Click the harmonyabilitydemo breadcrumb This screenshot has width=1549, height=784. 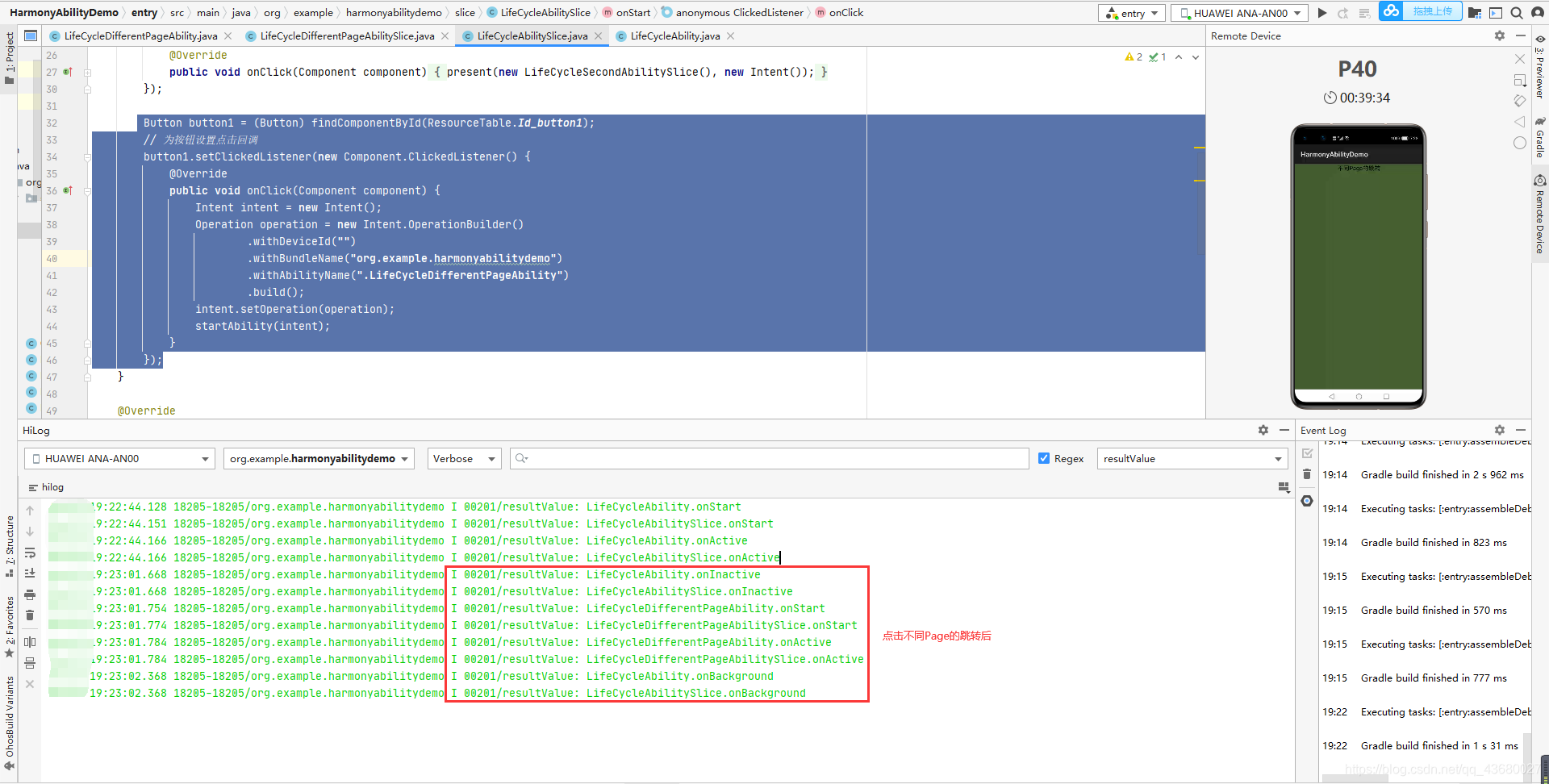394,13
